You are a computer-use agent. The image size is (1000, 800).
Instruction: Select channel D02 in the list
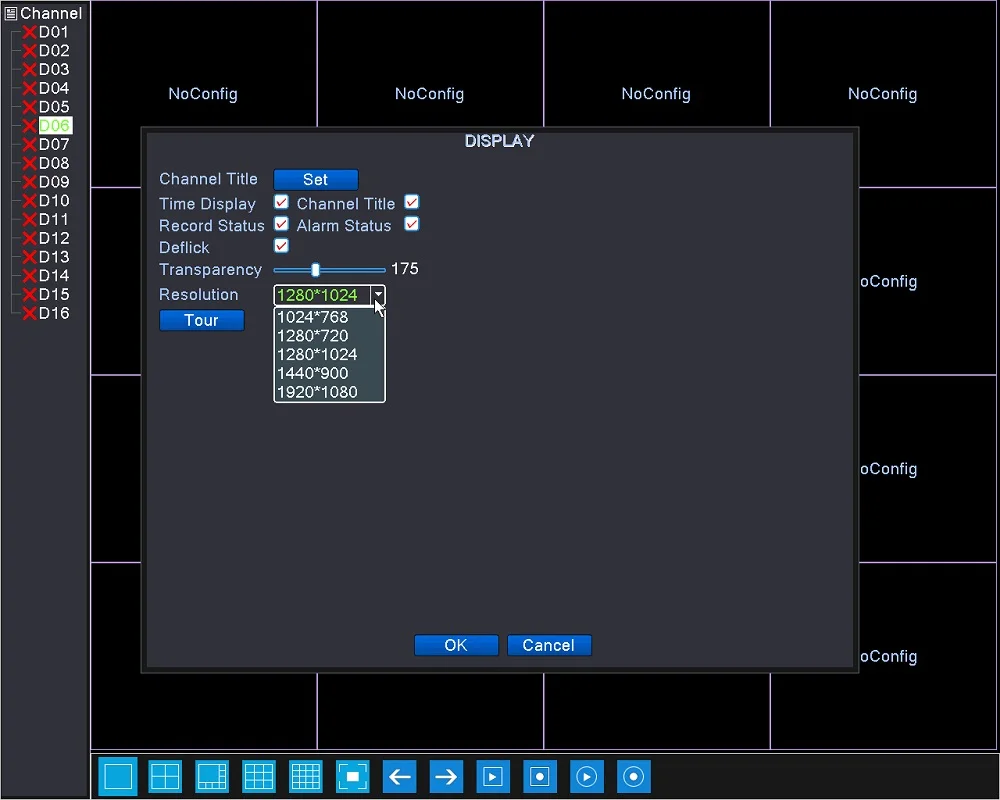point(54,51)
